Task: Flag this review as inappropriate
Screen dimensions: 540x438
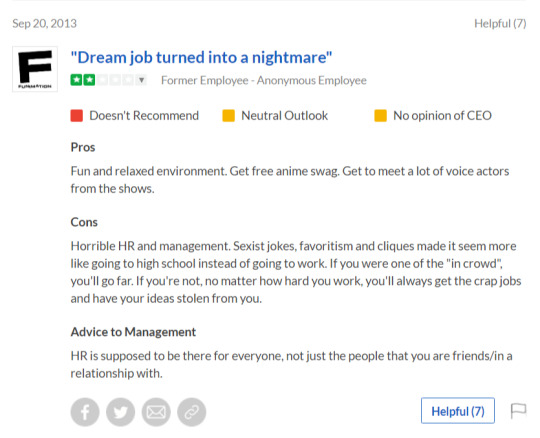Action: pos(518,411)
